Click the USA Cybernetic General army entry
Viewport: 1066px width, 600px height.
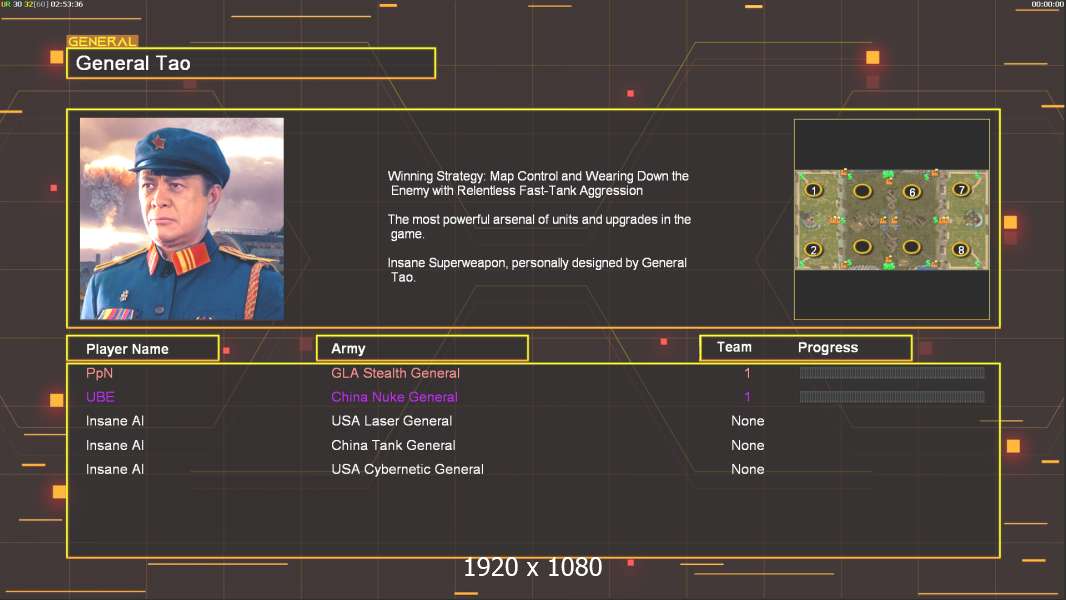tap(407, 470)
